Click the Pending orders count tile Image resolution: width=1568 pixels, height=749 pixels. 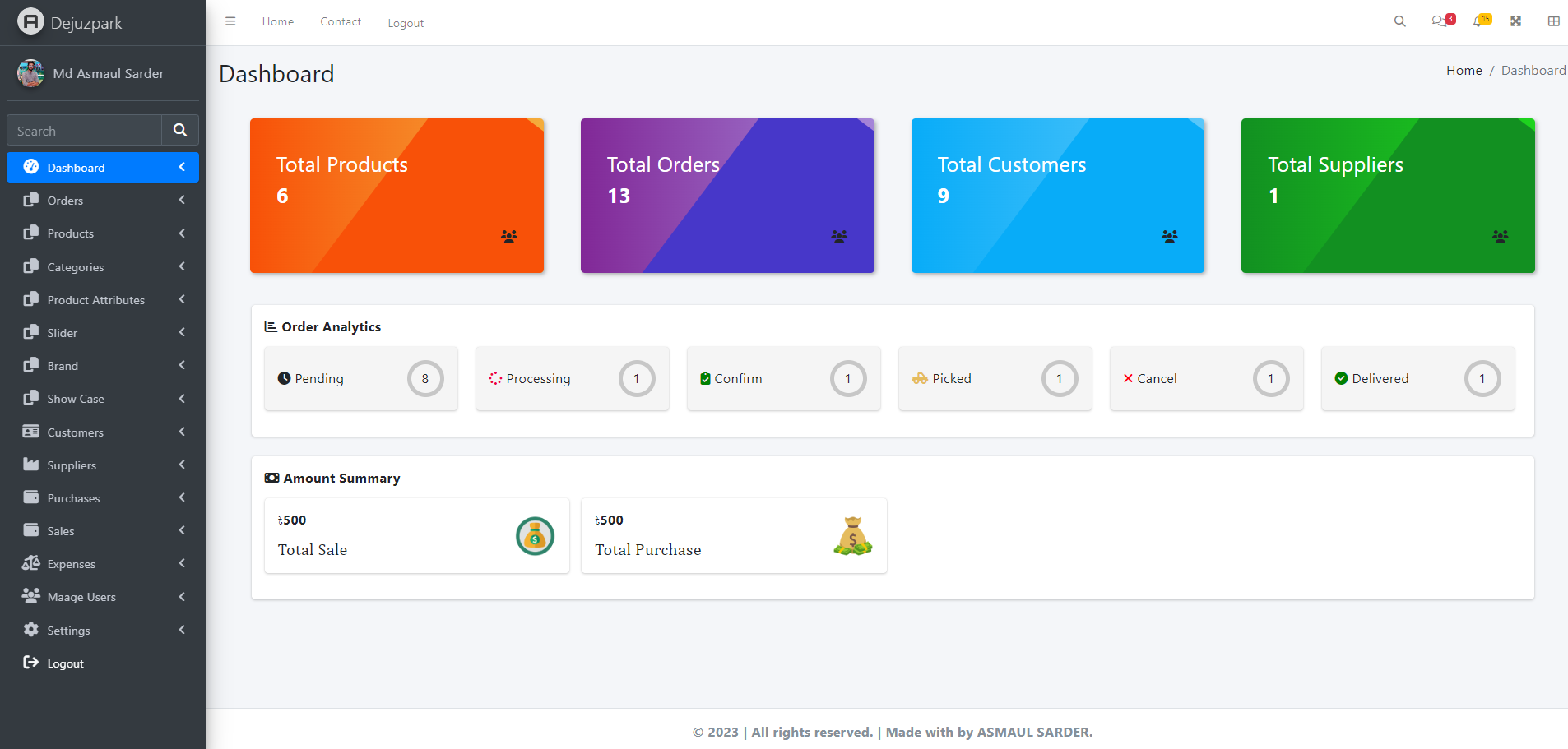click(x=360, y=379)
